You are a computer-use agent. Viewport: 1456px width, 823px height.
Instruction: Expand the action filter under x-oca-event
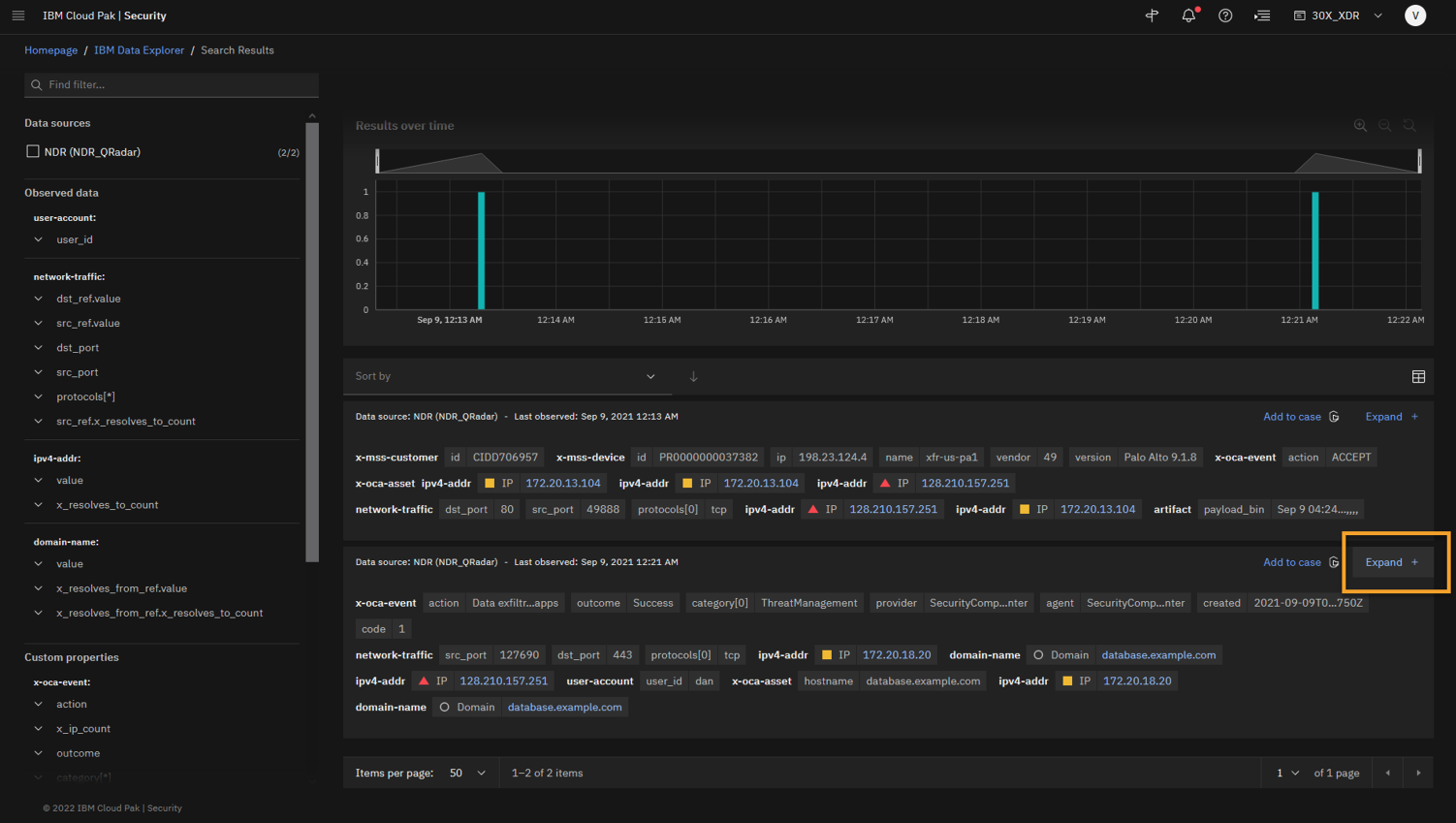38,704
